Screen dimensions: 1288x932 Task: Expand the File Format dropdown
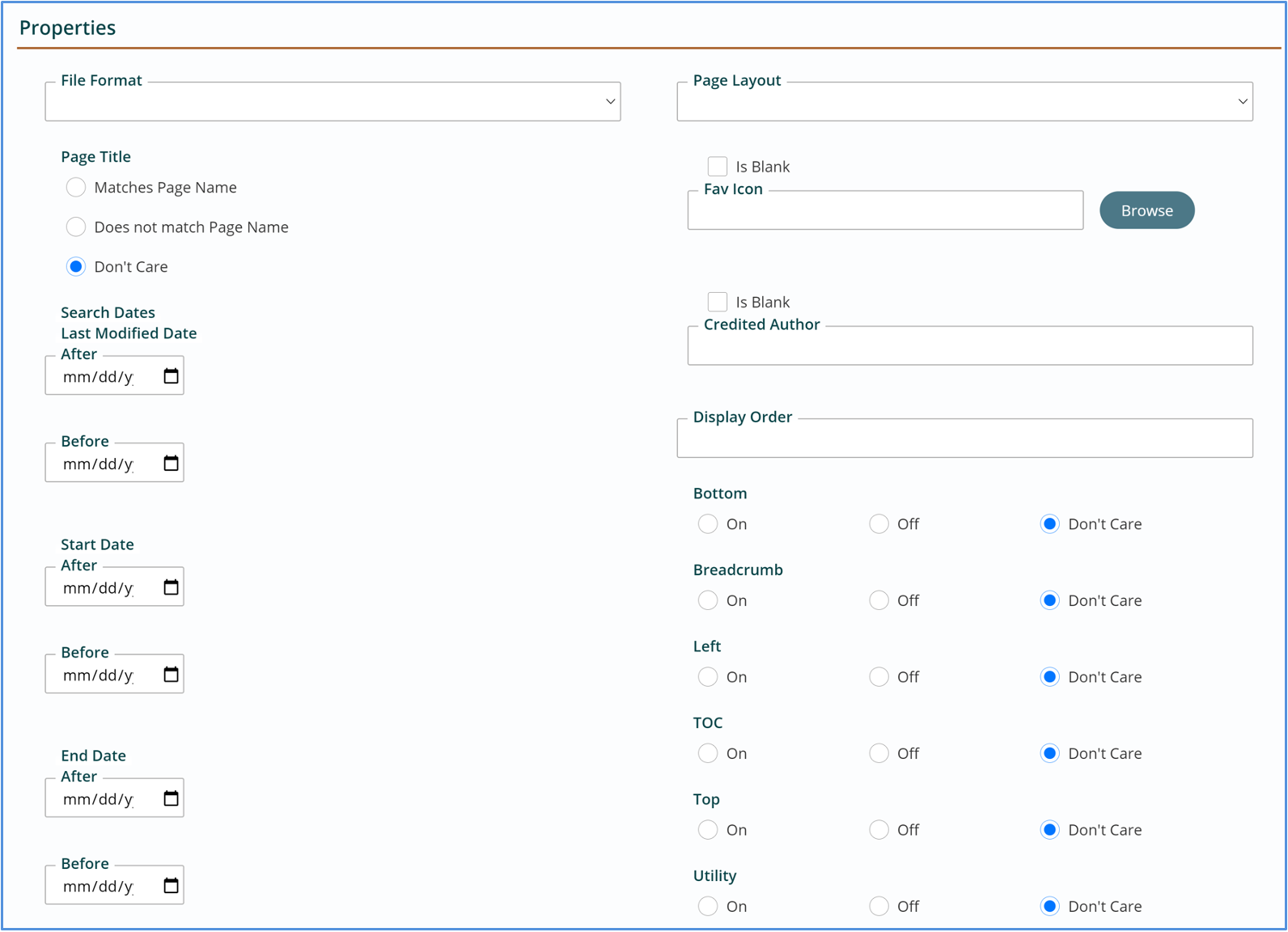(333, 102)
